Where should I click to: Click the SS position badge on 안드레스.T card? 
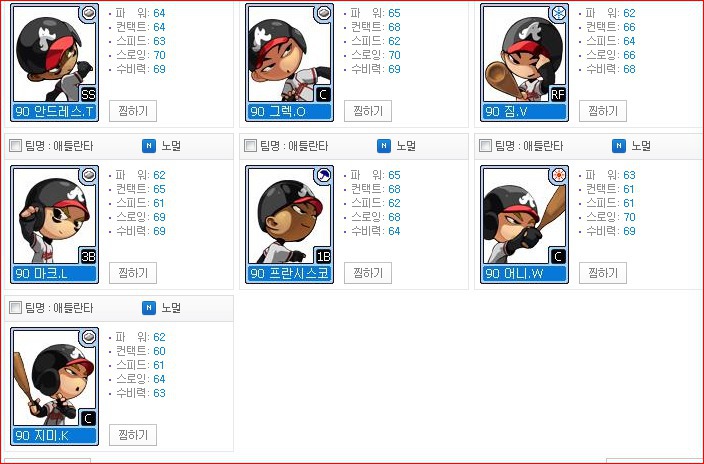(88, 95)
